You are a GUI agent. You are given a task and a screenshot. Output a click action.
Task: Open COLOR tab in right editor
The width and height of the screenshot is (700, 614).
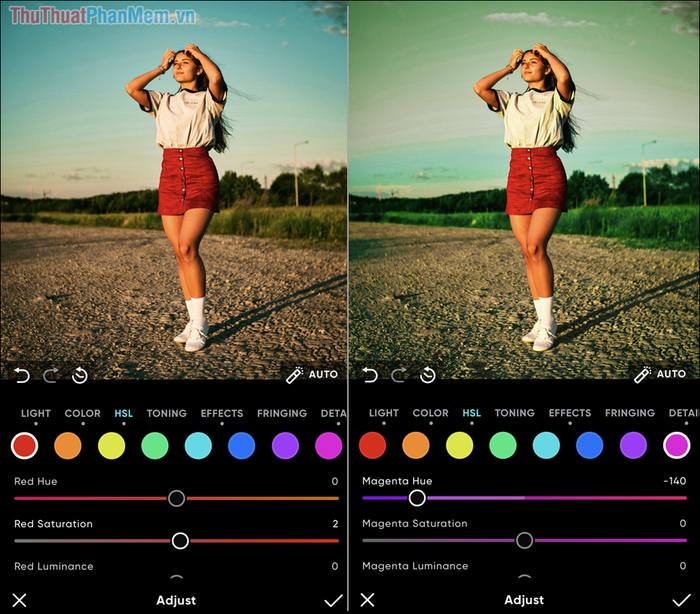click(430, 413)
